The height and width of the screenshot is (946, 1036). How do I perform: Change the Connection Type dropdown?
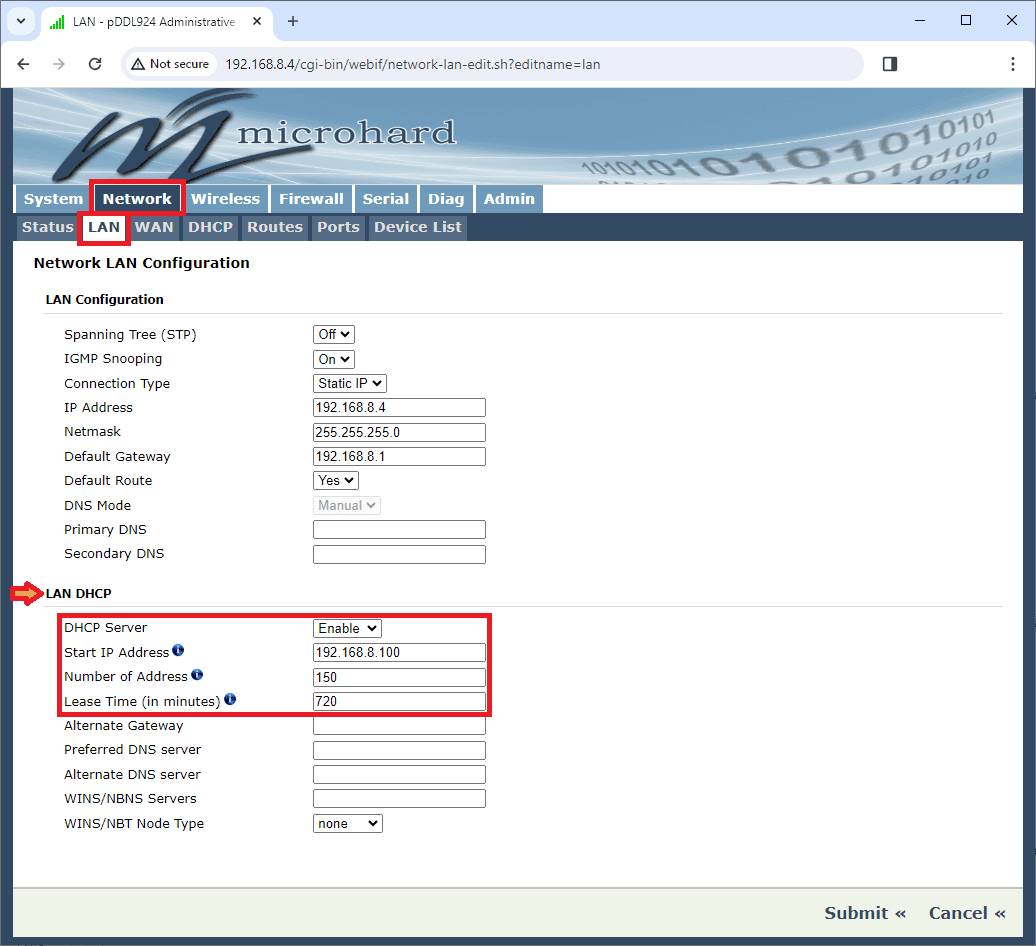[350, 384]
